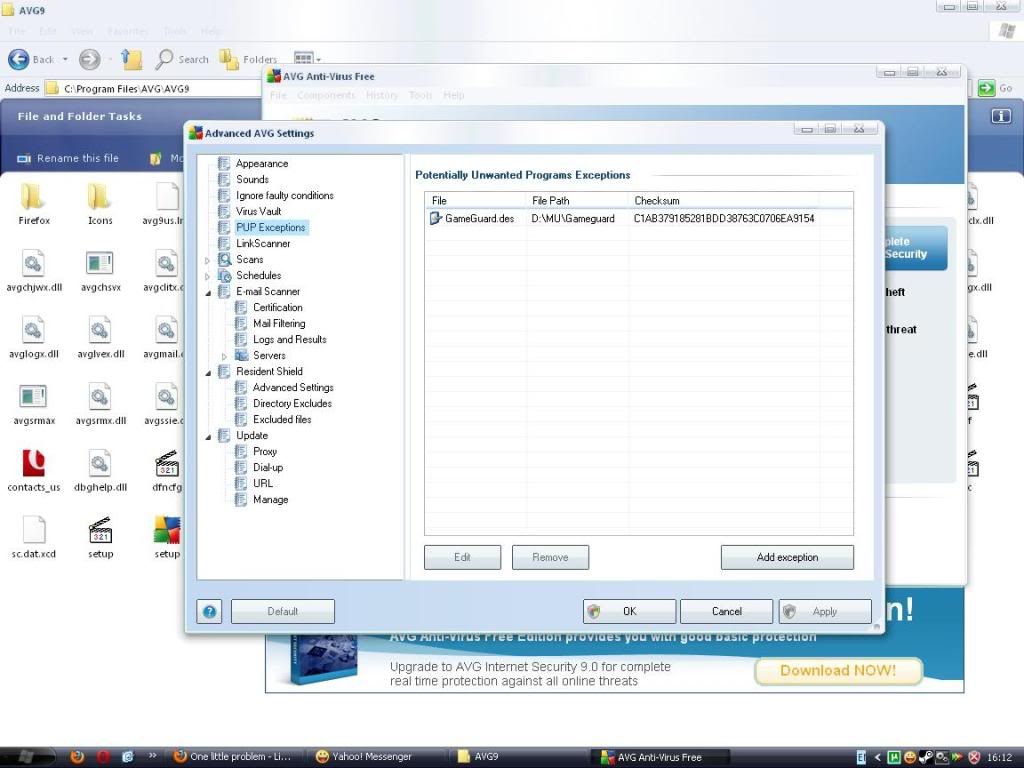The height and width of the screenshot is (768, 1024).
Task: Cancel the Advanced AVG Settings dialog
Action: (x=726, y=611)
